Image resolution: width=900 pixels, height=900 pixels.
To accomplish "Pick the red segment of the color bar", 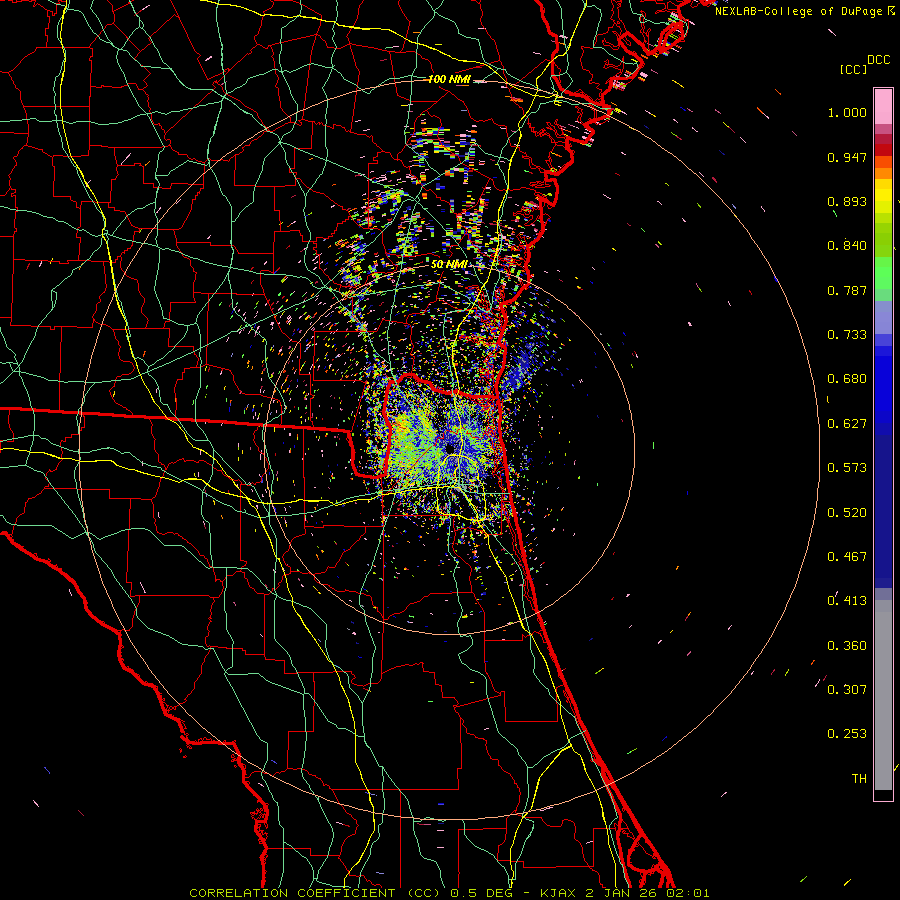I will click(x=883, y=149).
